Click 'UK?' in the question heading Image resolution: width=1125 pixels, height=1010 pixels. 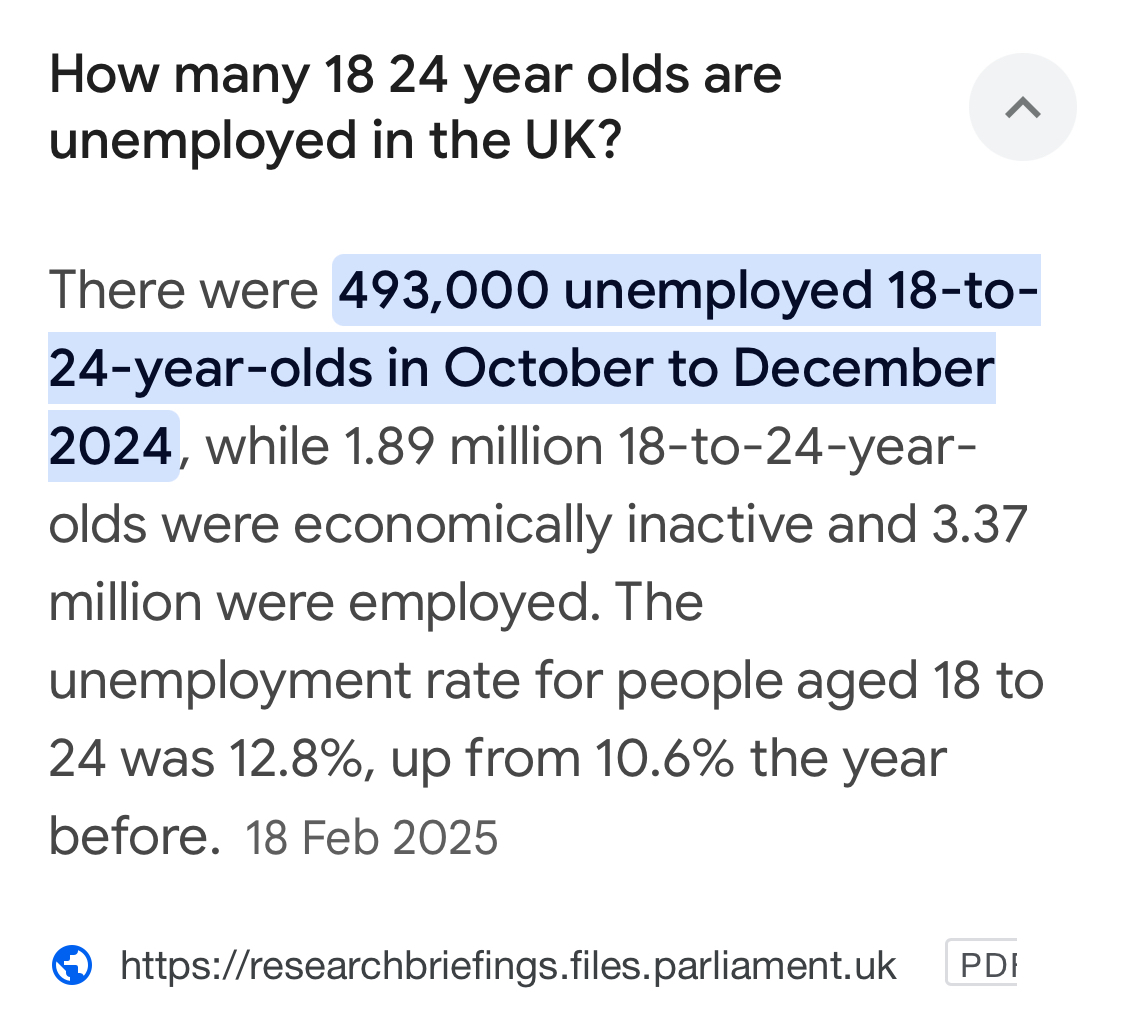573,141
